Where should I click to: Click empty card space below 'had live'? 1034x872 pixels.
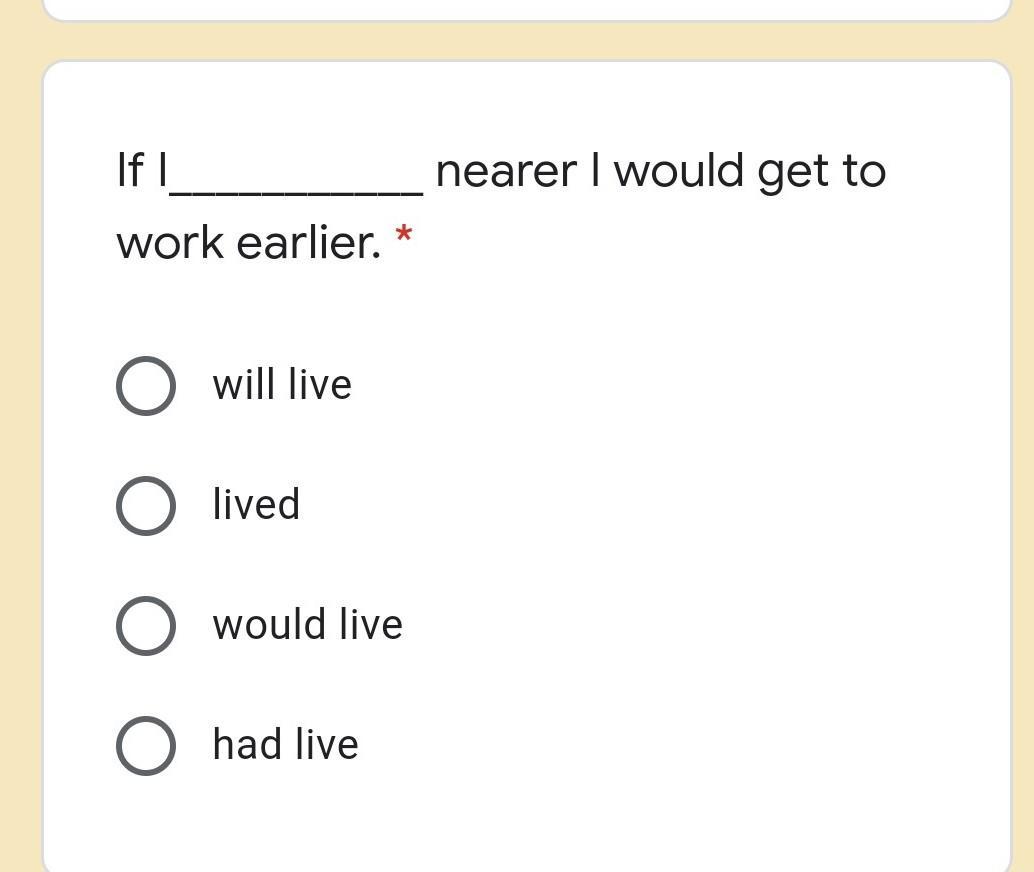pyautogui.click(x=526, y=820)
